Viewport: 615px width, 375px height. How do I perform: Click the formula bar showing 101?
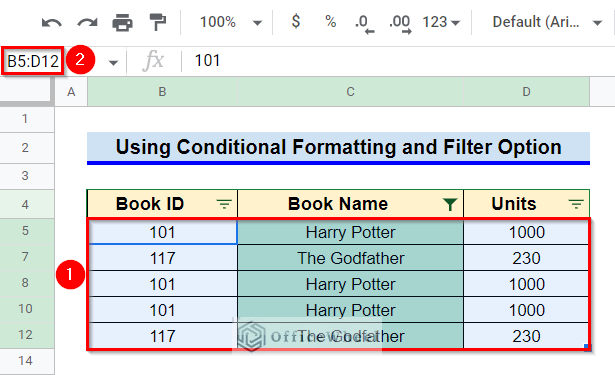click(398, 61)
